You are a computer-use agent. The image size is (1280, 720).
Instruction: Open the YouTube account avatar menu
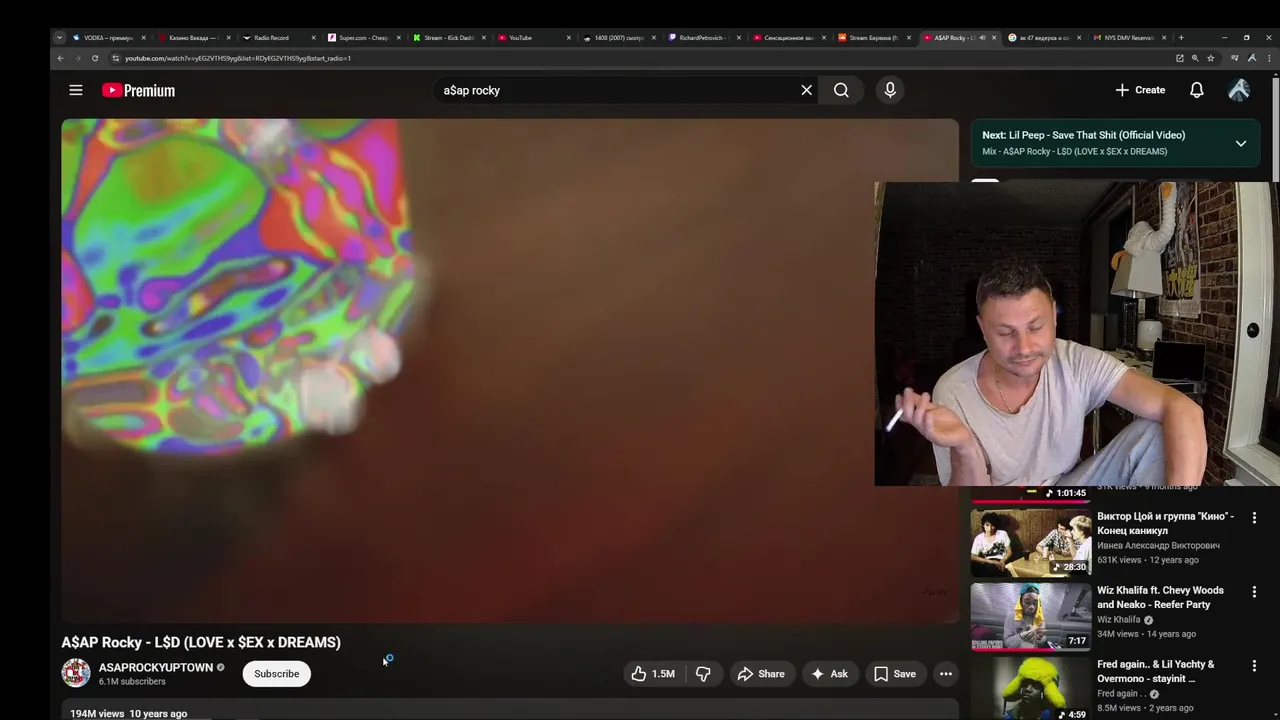(x=1238, y=90)
